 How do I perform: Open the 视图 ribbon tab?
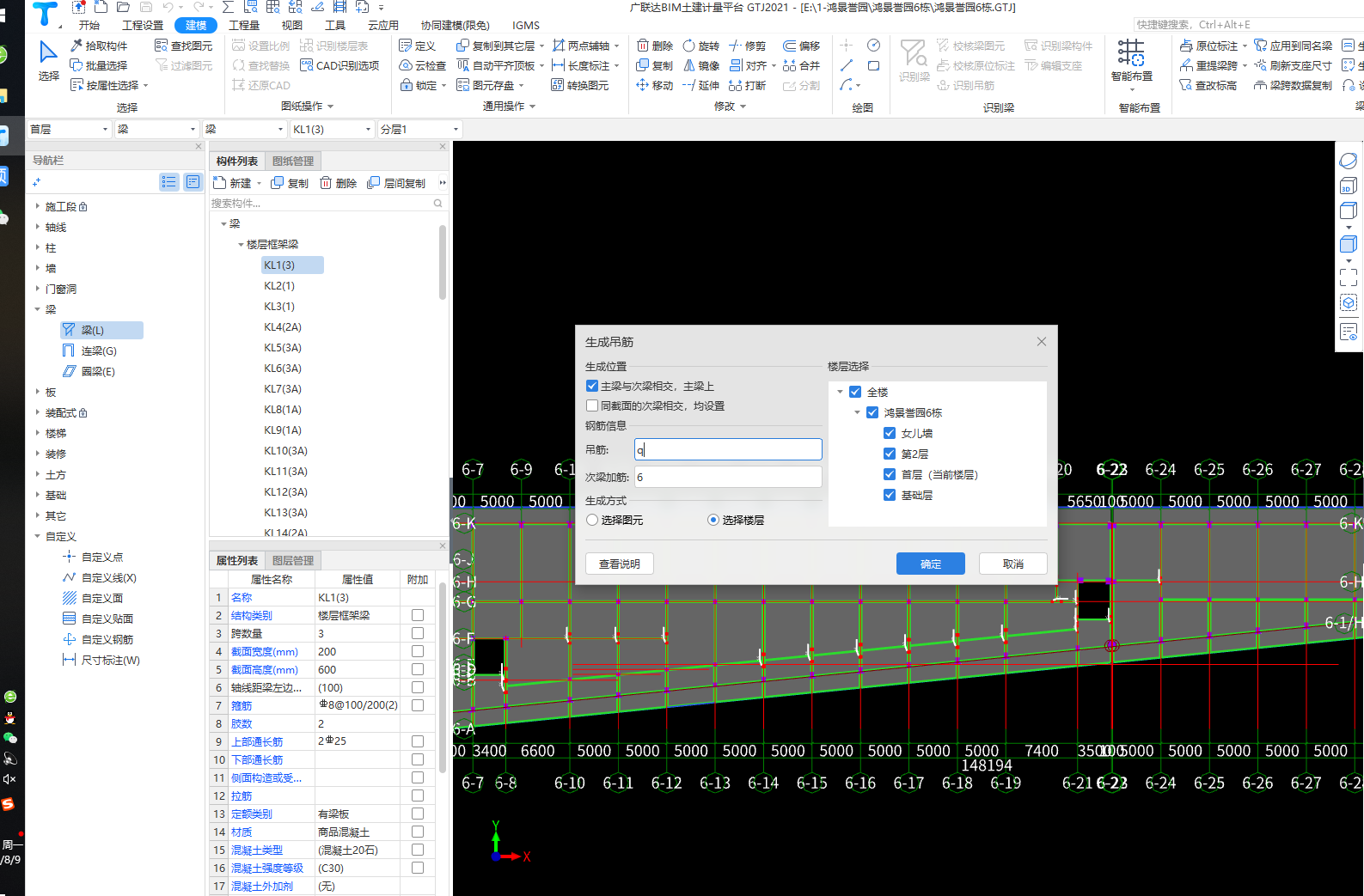point(292,25)
